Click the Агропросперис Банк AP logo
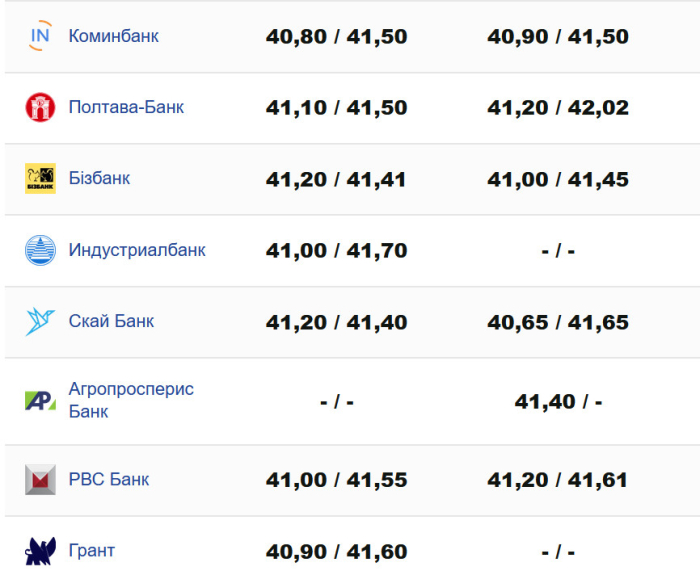Viewport: 700px width, 575px height. click(x=40, y=400)
